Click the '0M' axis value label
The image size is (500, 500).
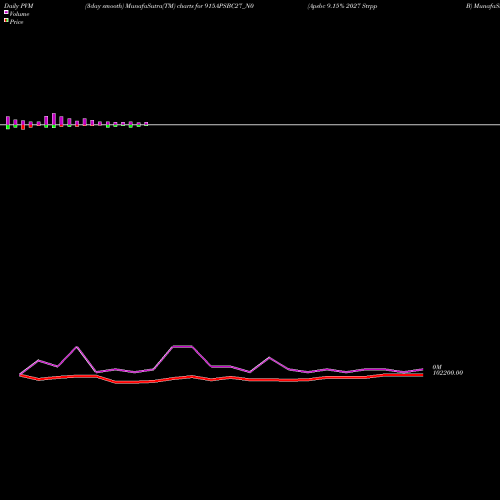click(437, 367)
